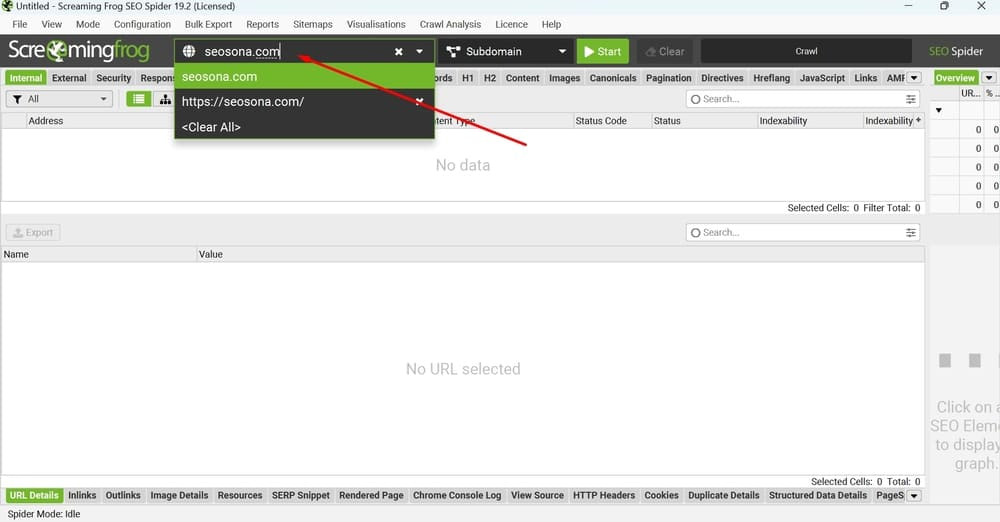
Task: Expand right panel tabs dropdown arrow
Action: (989, 78)
